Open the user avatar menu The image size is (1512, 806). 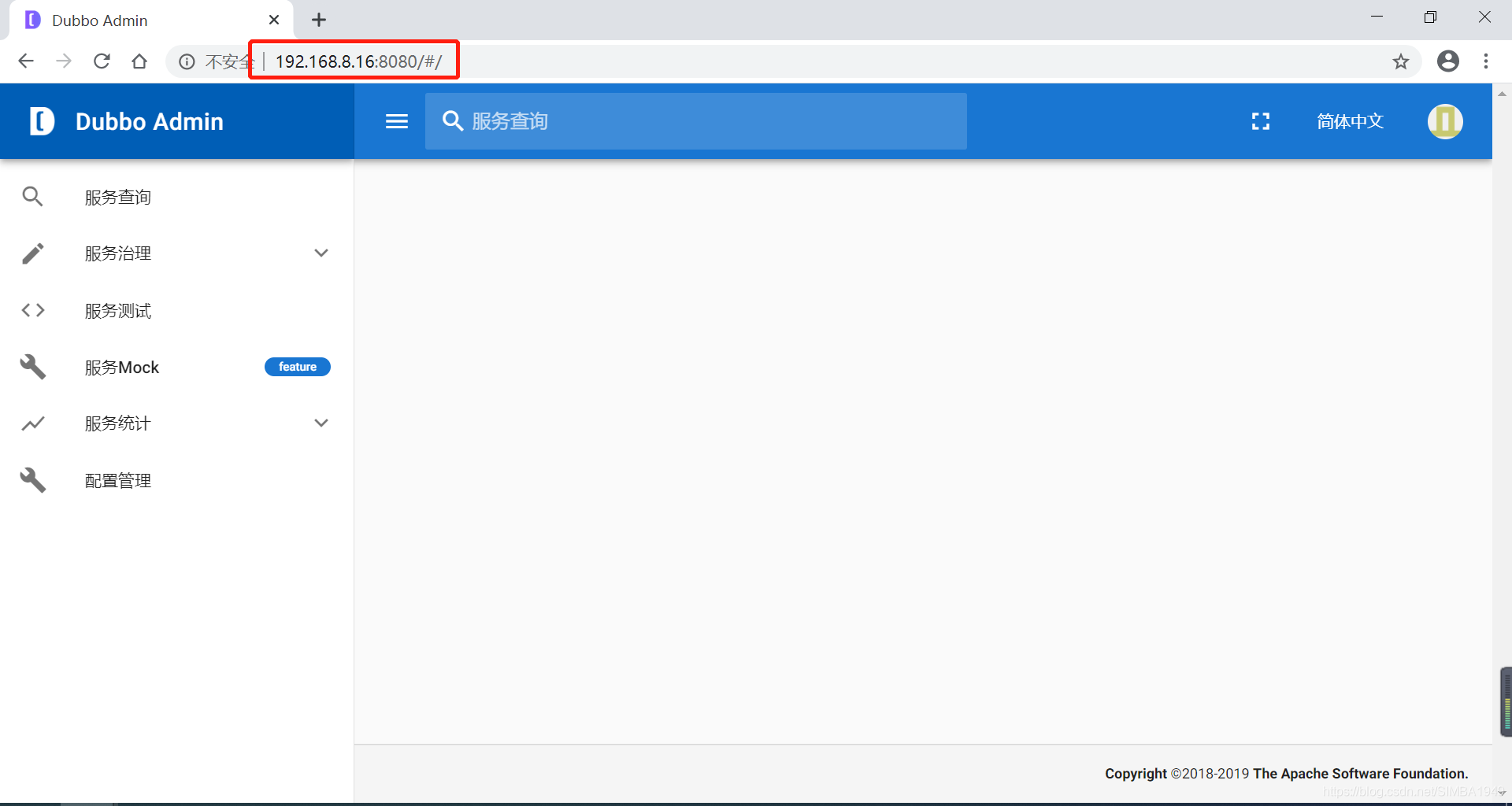(1445, 121)
